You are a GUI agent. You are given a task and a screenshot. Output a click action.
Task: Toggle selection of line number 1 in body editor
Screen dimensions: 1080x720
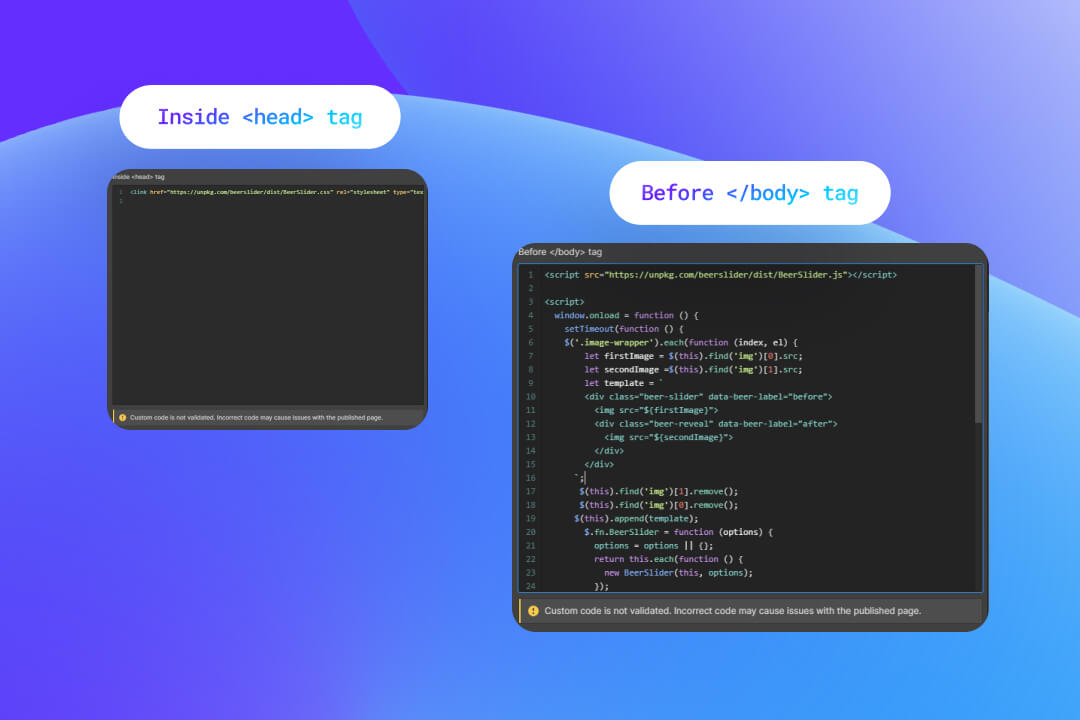point(530,274)
